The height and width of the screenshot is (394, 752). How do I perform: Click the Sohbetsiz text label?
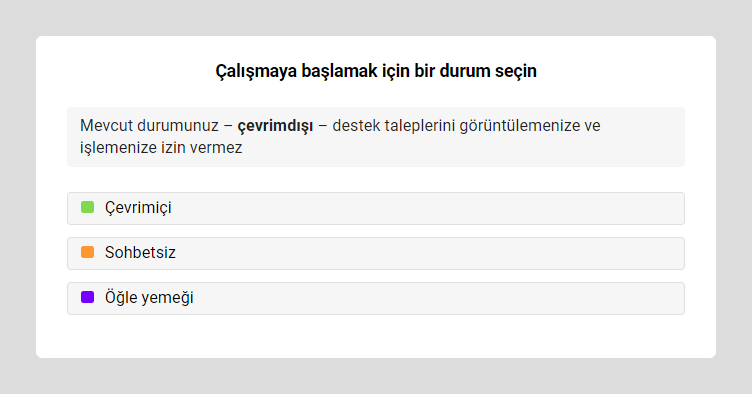(x=140, y=253)
